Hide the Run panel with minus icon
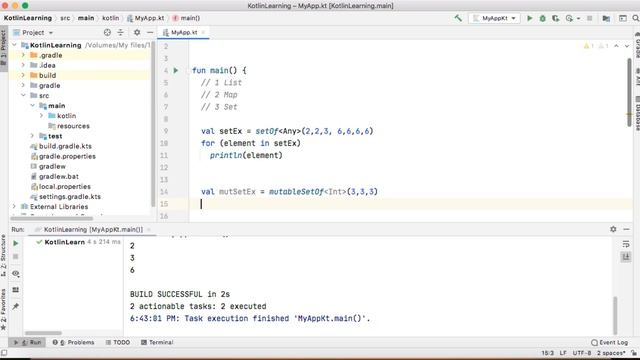Image resolution: width=640 pixels, height=360 pixels. coord(627,229)
